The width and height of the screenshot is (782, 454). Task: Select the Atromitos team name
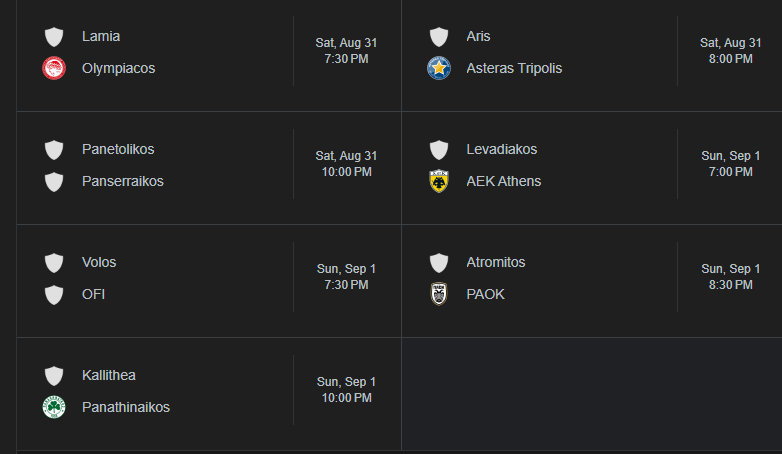[x=496, y=262]
